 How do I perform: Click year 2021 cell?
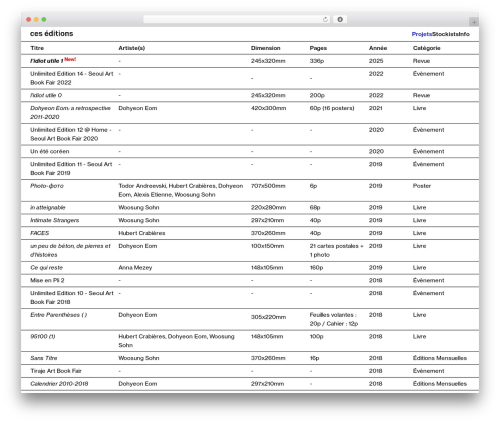[375, 108]
